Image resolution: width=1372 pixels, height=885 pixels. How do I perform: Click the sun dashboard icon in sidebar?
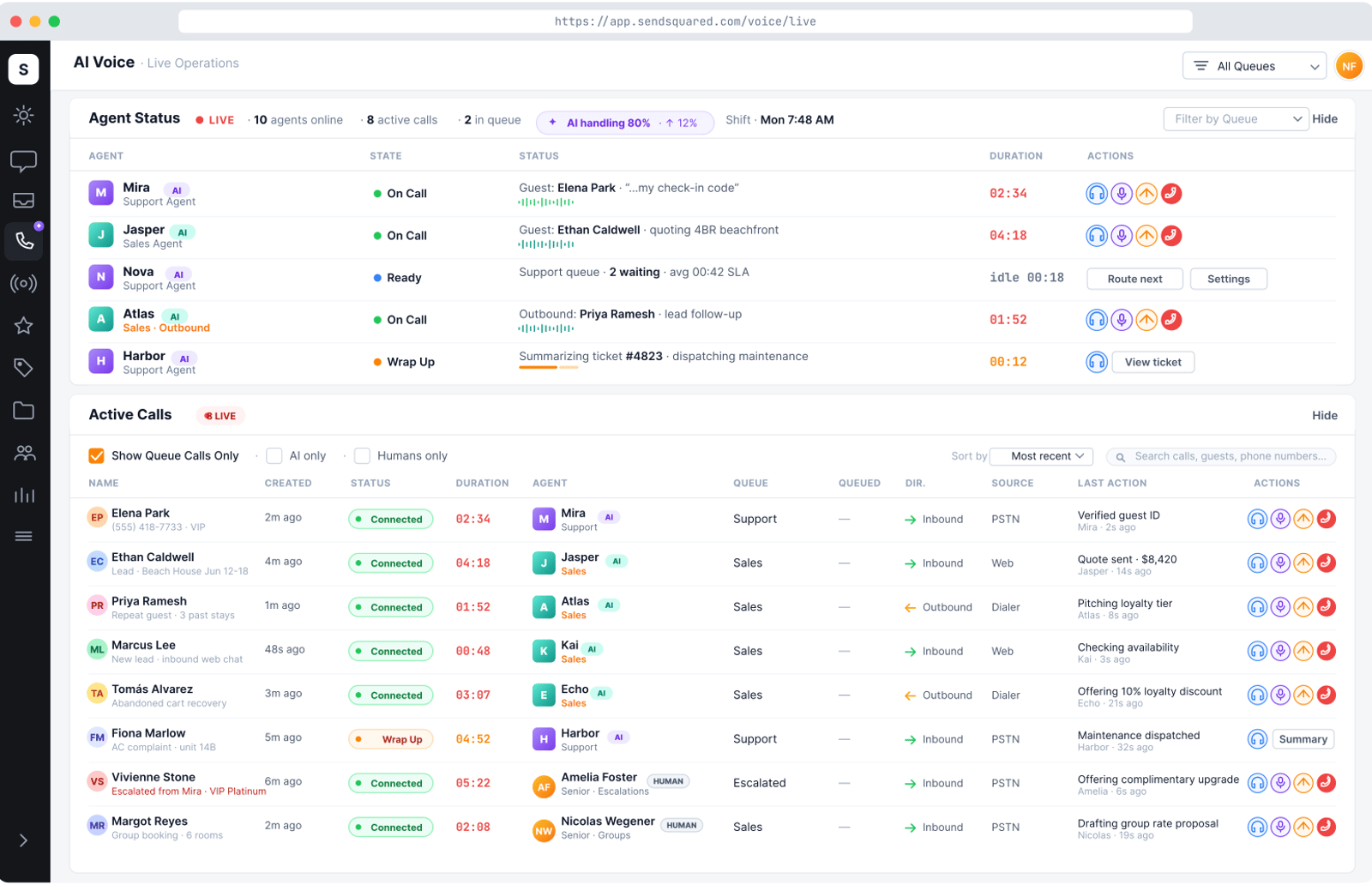24,115
